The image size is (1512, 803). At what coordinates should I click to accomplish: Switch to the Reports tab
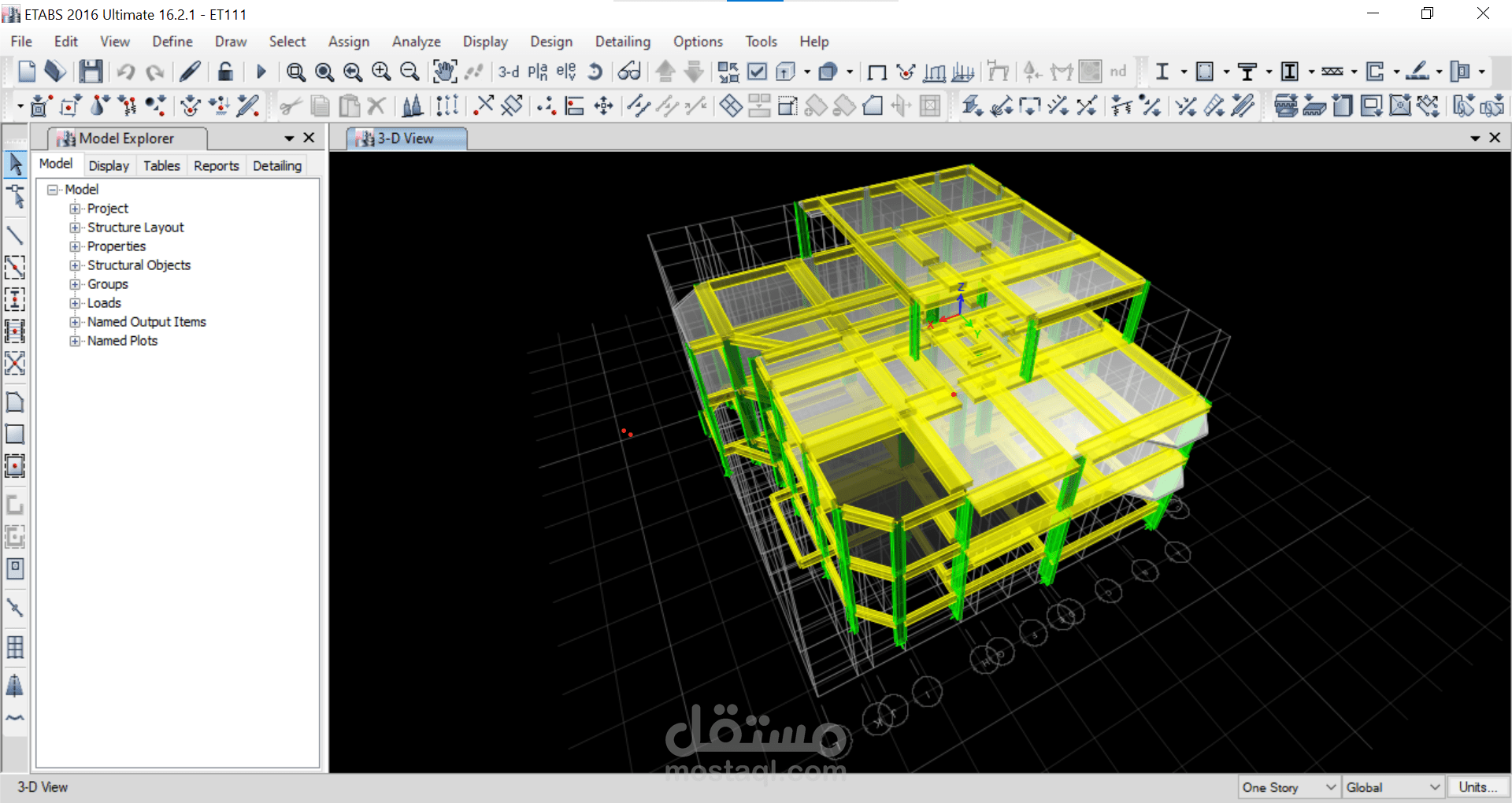pyautogui.click(x=217, y=165)
